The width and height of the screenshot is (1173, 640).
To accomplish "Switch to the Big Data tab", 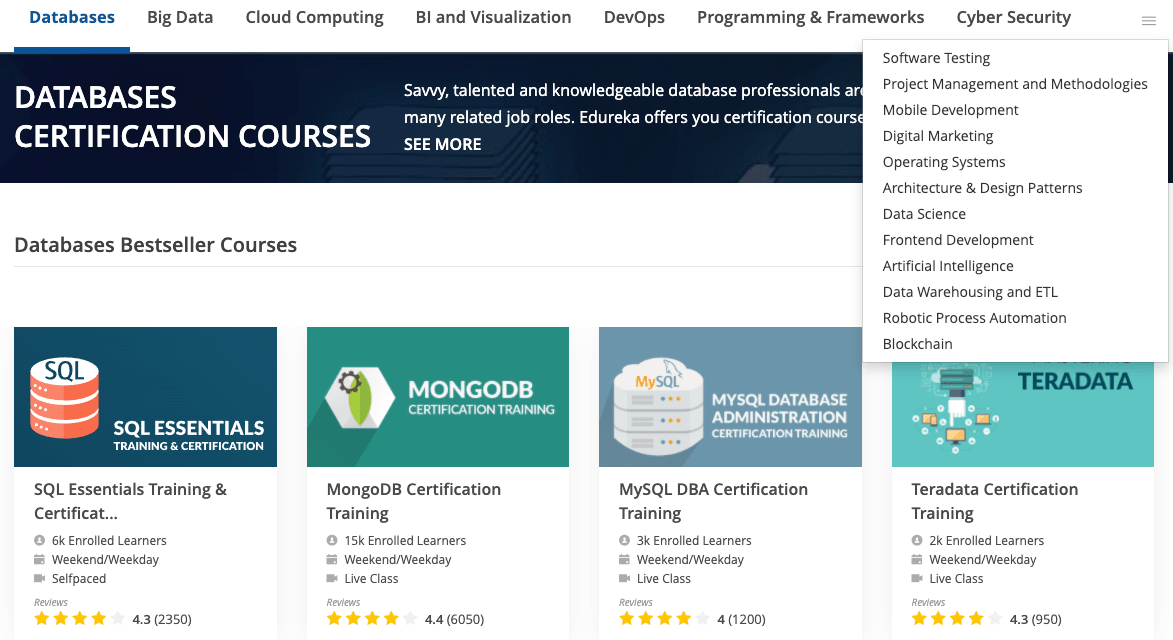I will click(180, 17).
